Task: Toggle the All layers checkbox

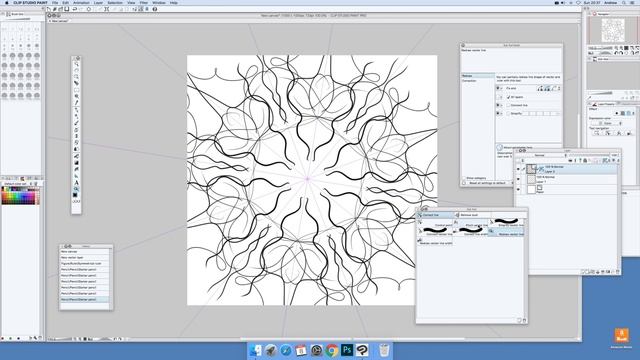Action: (x=509, y=97)
